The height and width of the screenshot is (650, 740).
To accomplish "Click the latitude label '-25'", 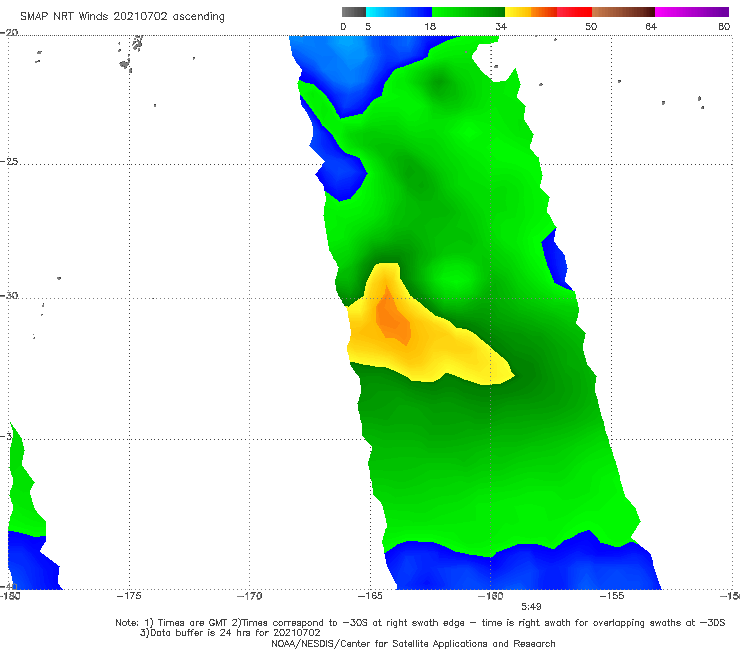I will click(9, 162).
